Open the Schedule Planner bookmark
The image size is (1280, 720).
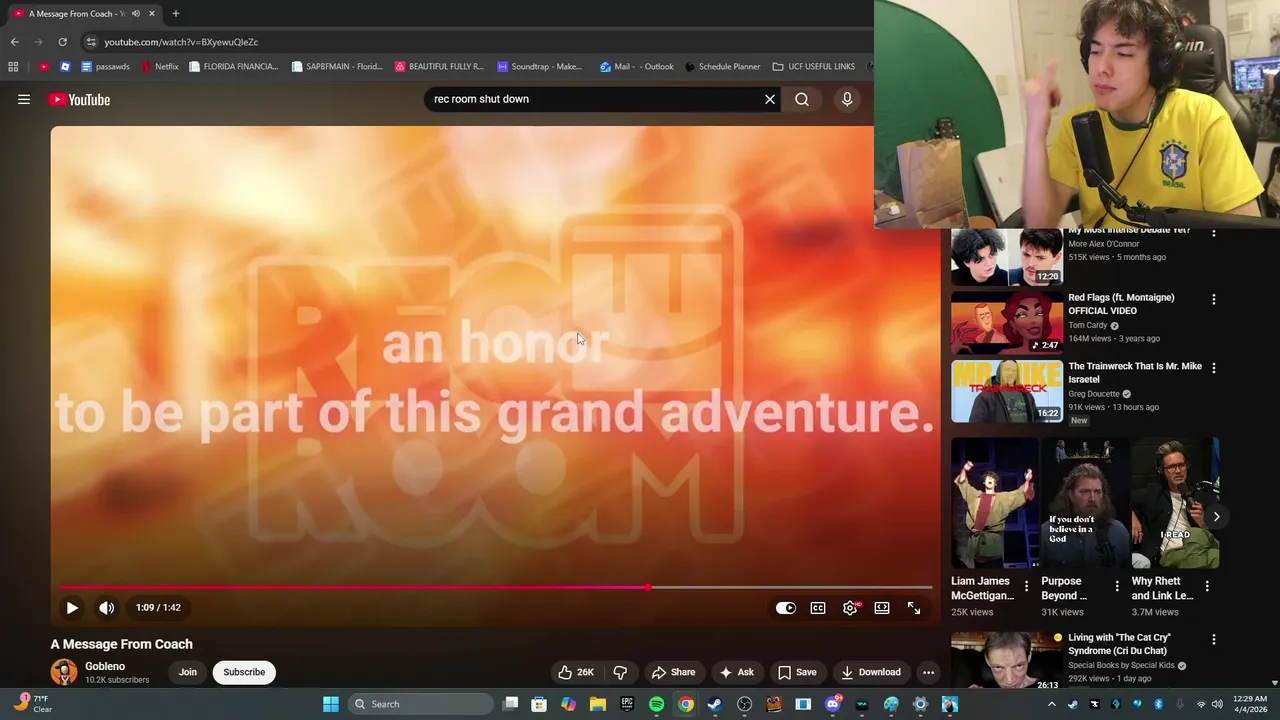pyautogui.click(x=722, y=66)
